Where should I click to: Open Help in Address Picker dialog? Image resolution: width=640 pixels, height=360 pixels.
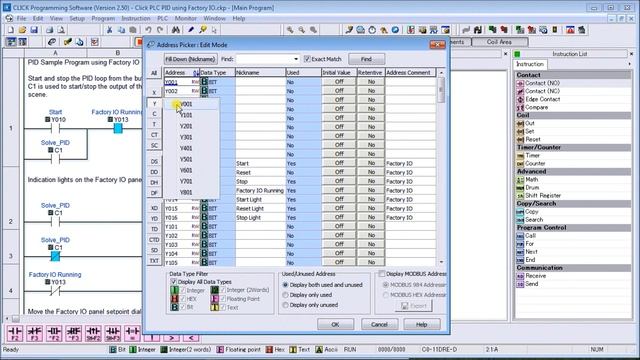coord(422,324)
